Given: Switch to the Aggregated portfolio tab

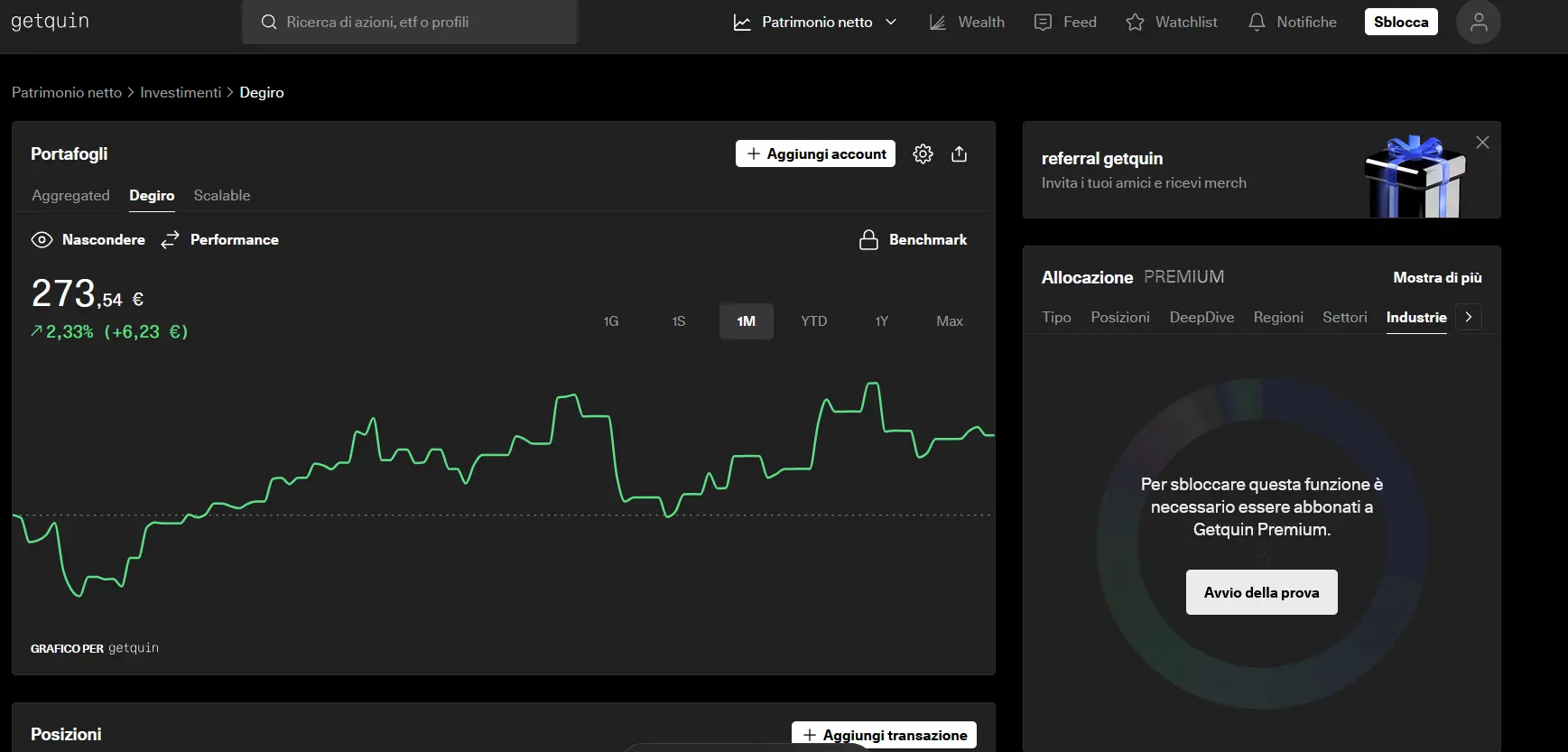Looking at the screenshot, I should pyautogui.click(x=70, y=195).
